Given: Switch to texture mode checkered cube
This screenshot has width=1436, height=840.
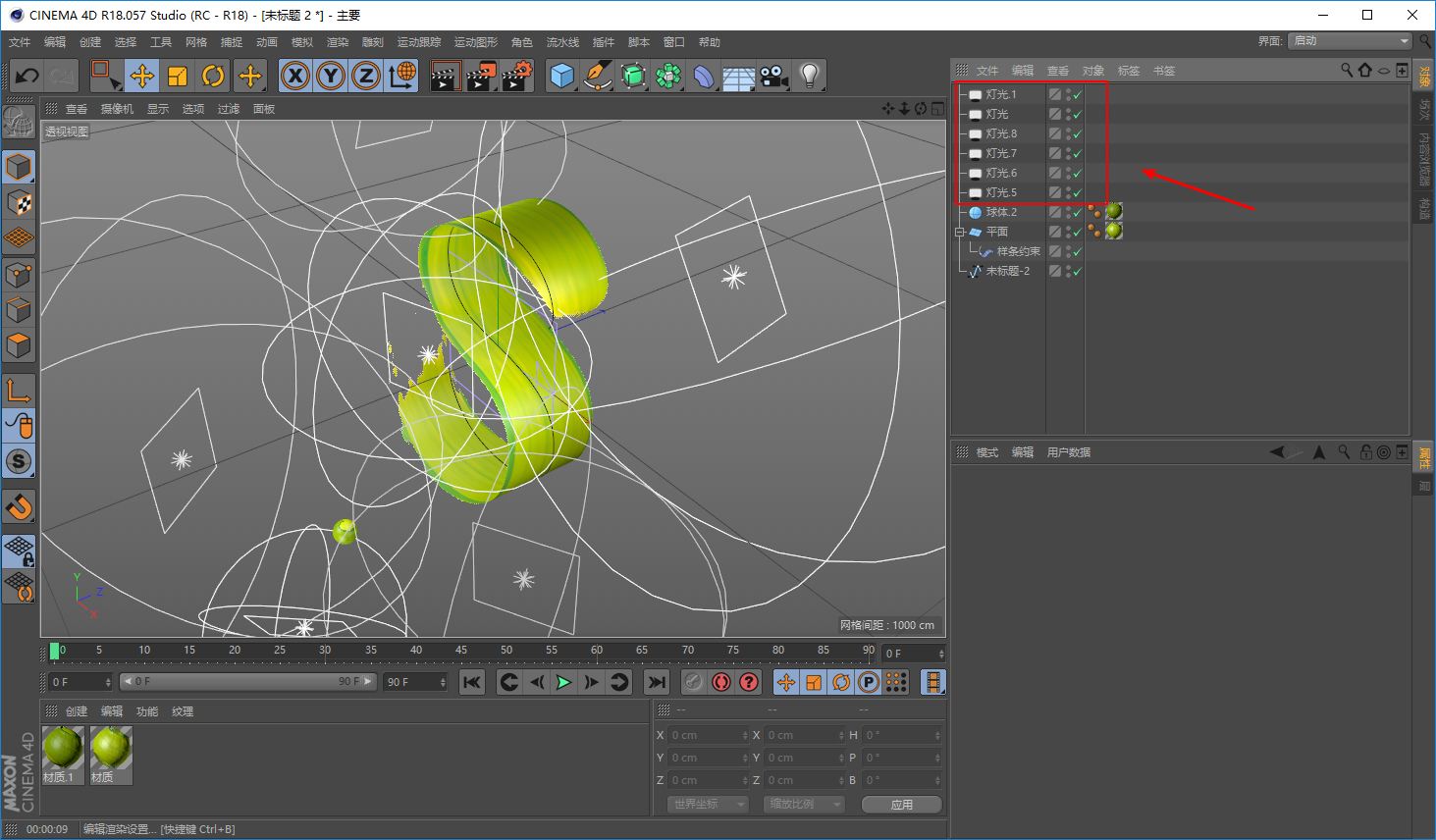Looking at the screenshot, I should point(19,203).
